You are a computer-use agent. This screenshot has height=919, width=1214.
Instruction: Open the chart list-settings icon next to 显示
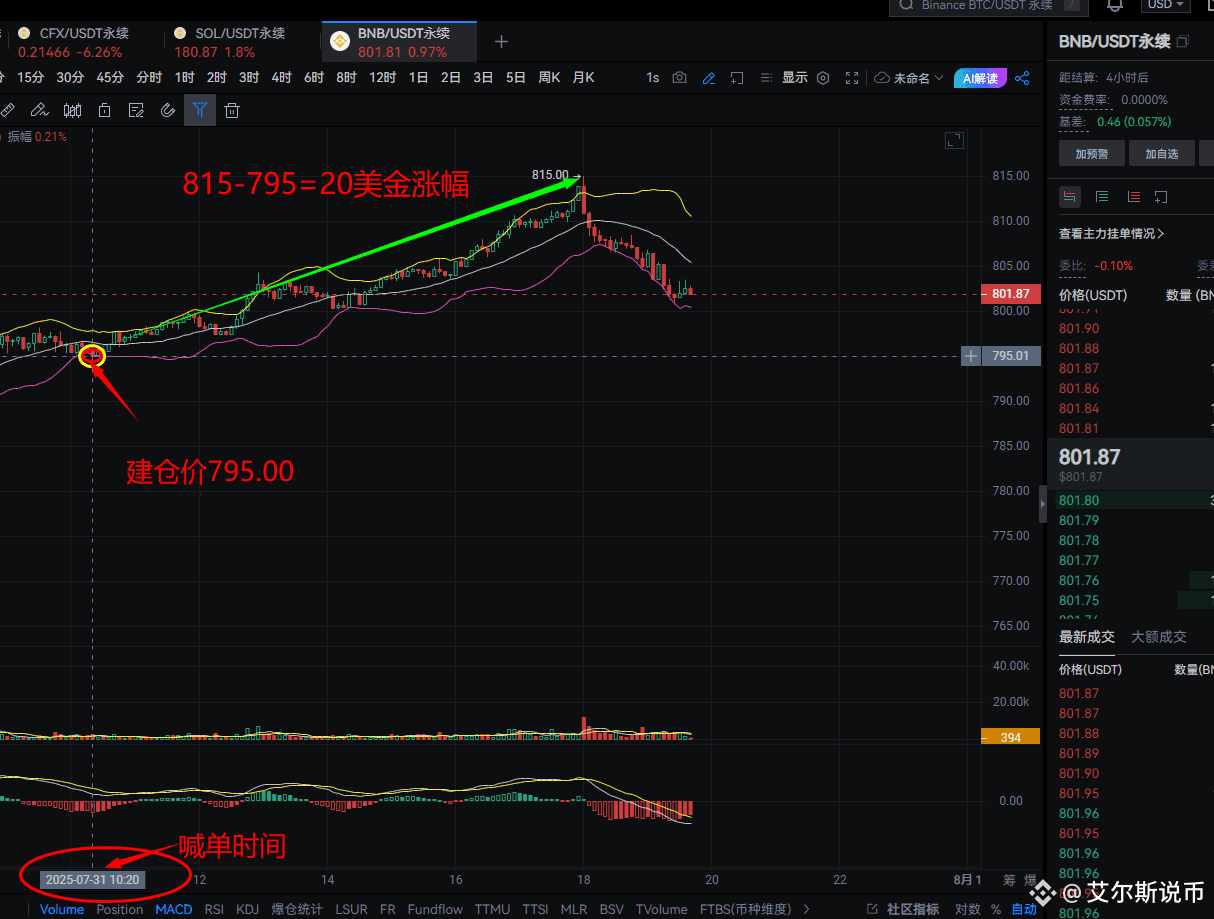(766, 78)
